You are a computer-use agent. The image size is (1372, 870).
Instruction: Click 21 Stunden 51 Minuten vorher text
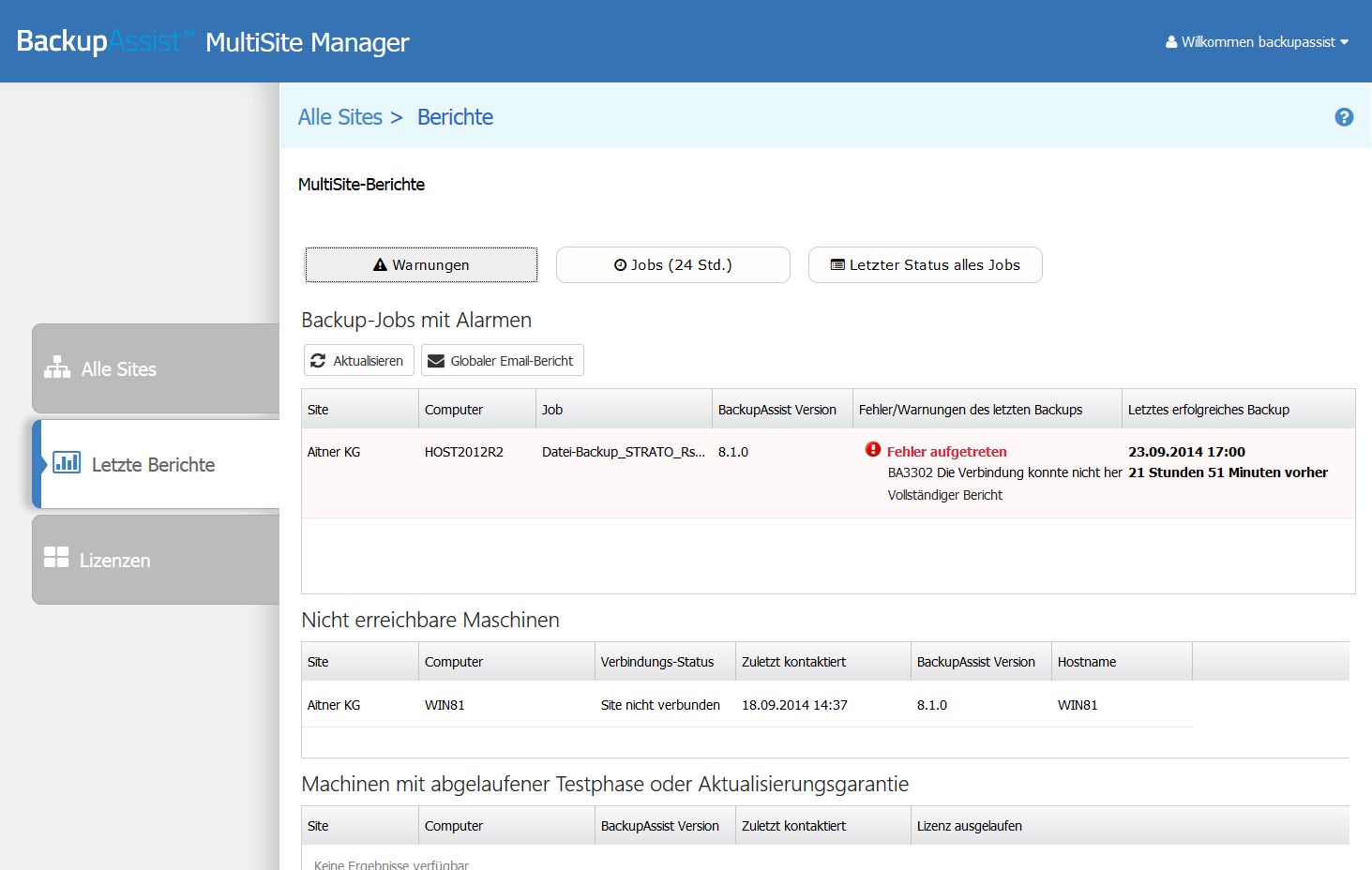1228,472
